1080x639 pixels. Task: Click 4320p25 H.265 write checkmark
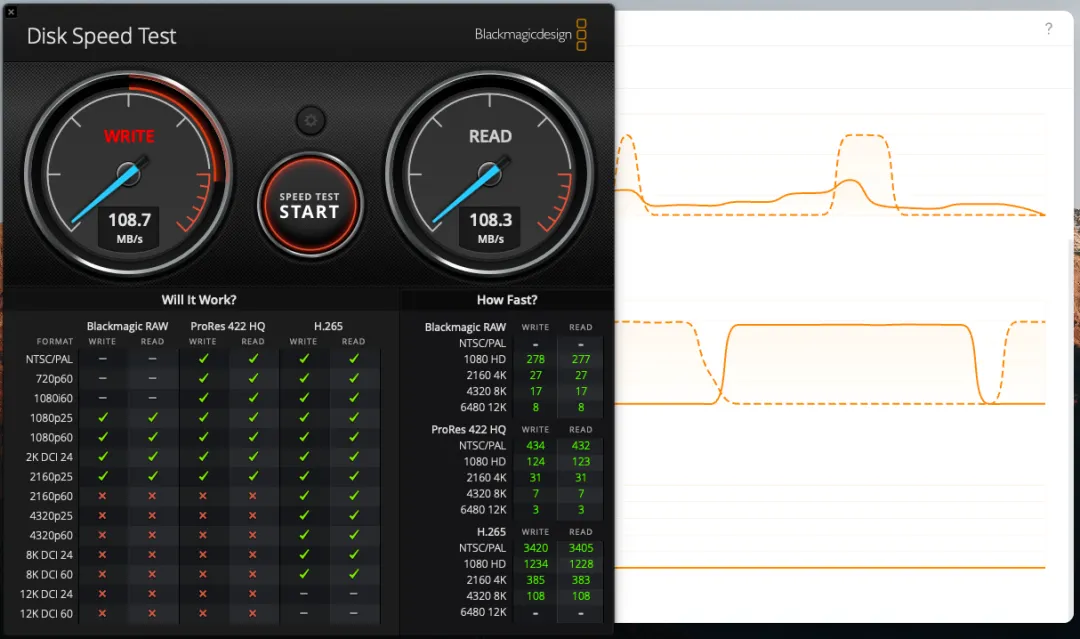pyautogui.click(x=304, y=515)
